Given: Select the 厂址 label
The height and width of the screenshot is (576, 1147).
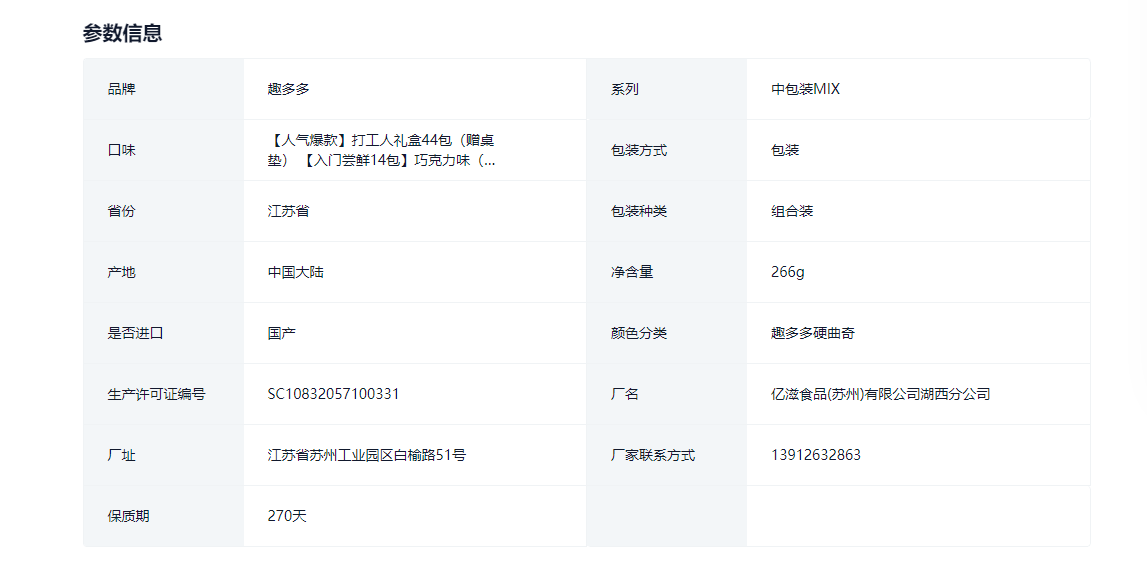Looking at the screenshot, I should pyautogui.click(x=121, y=455).
